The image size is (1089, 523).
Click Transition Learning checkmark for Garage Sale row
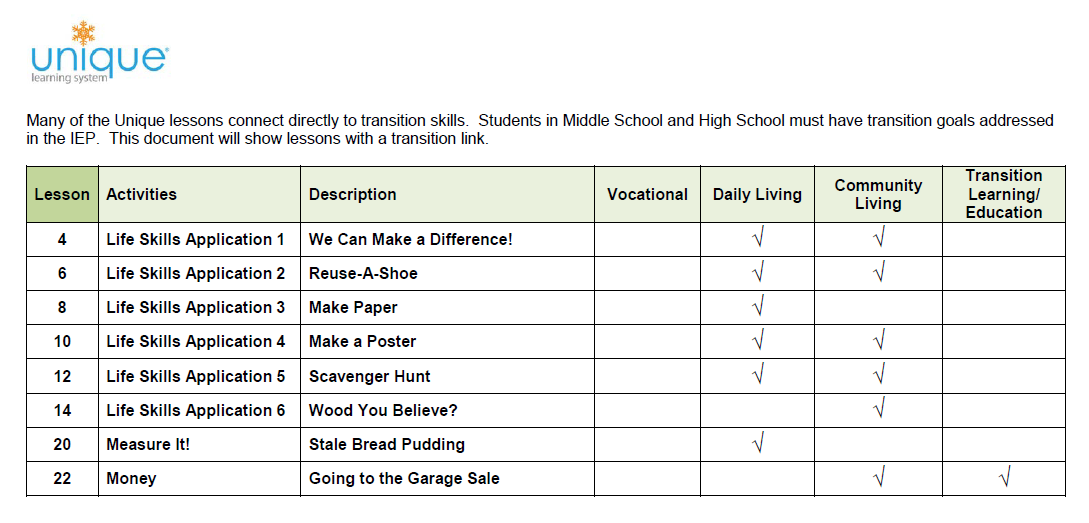click(x=1004, y=478)
